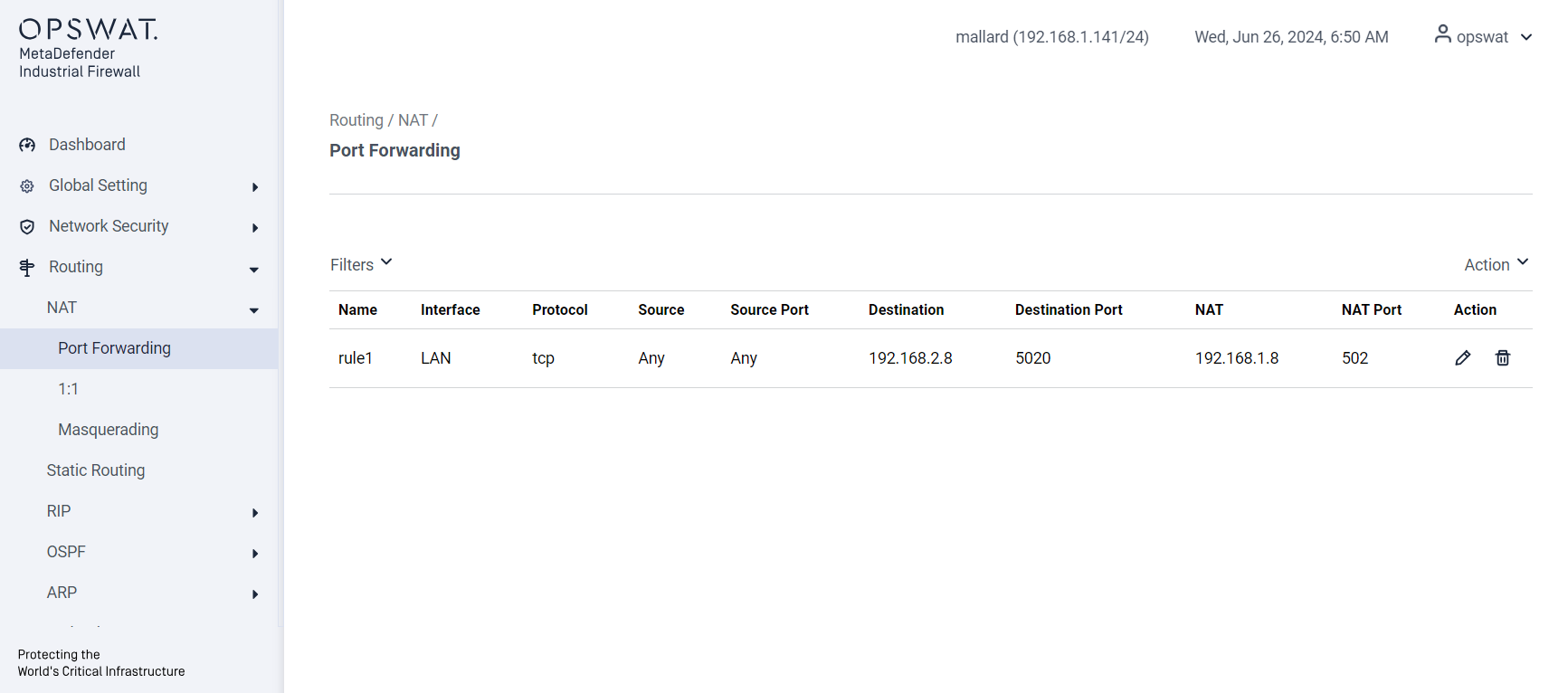Click destination port 5020 cell
This screenshot has width=1568, height=693.
tap(1033, 358)
